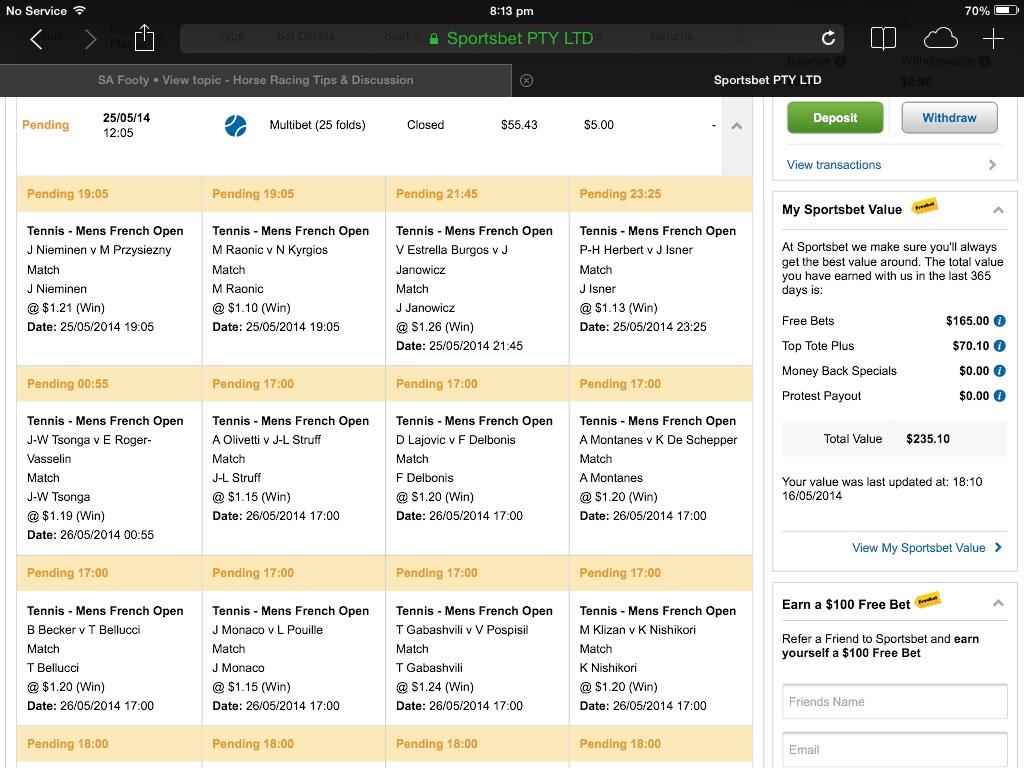Show info for Top Tote Plus value

click(999, 345)
